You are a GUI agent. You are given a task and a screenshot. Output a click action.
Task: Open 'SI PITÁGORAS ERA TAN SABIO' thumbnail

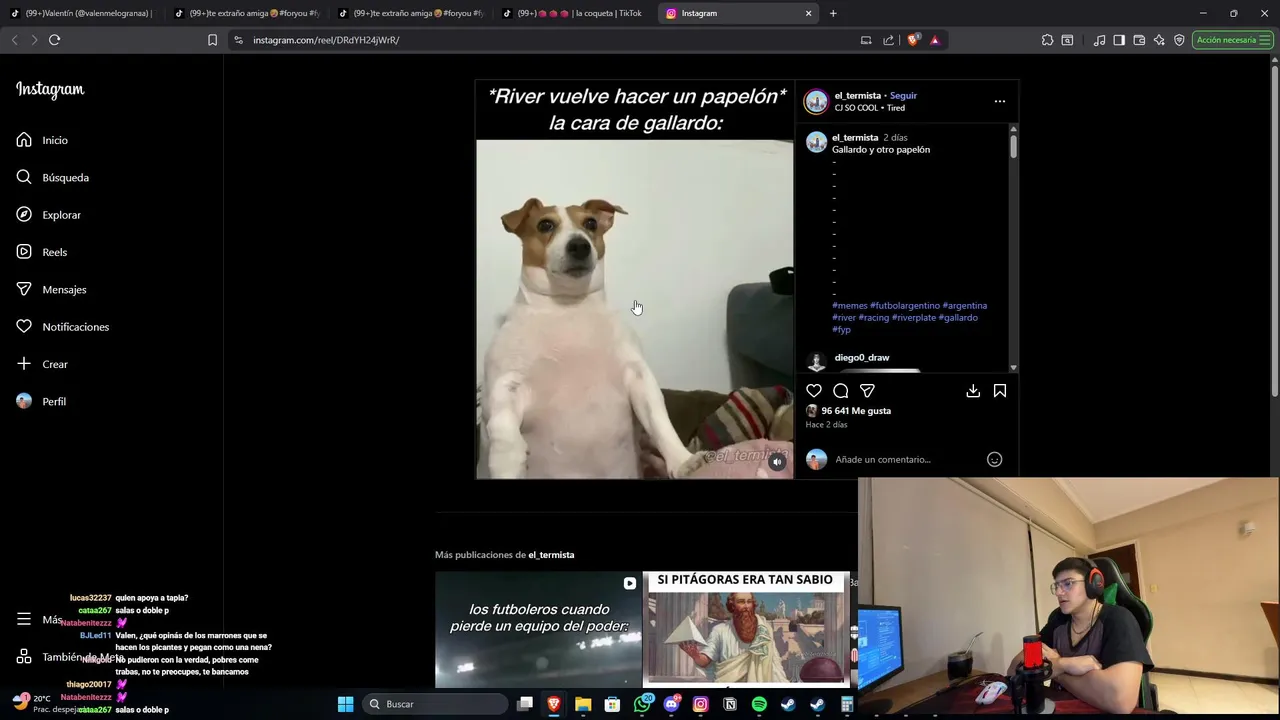click(x=747, y=630)
